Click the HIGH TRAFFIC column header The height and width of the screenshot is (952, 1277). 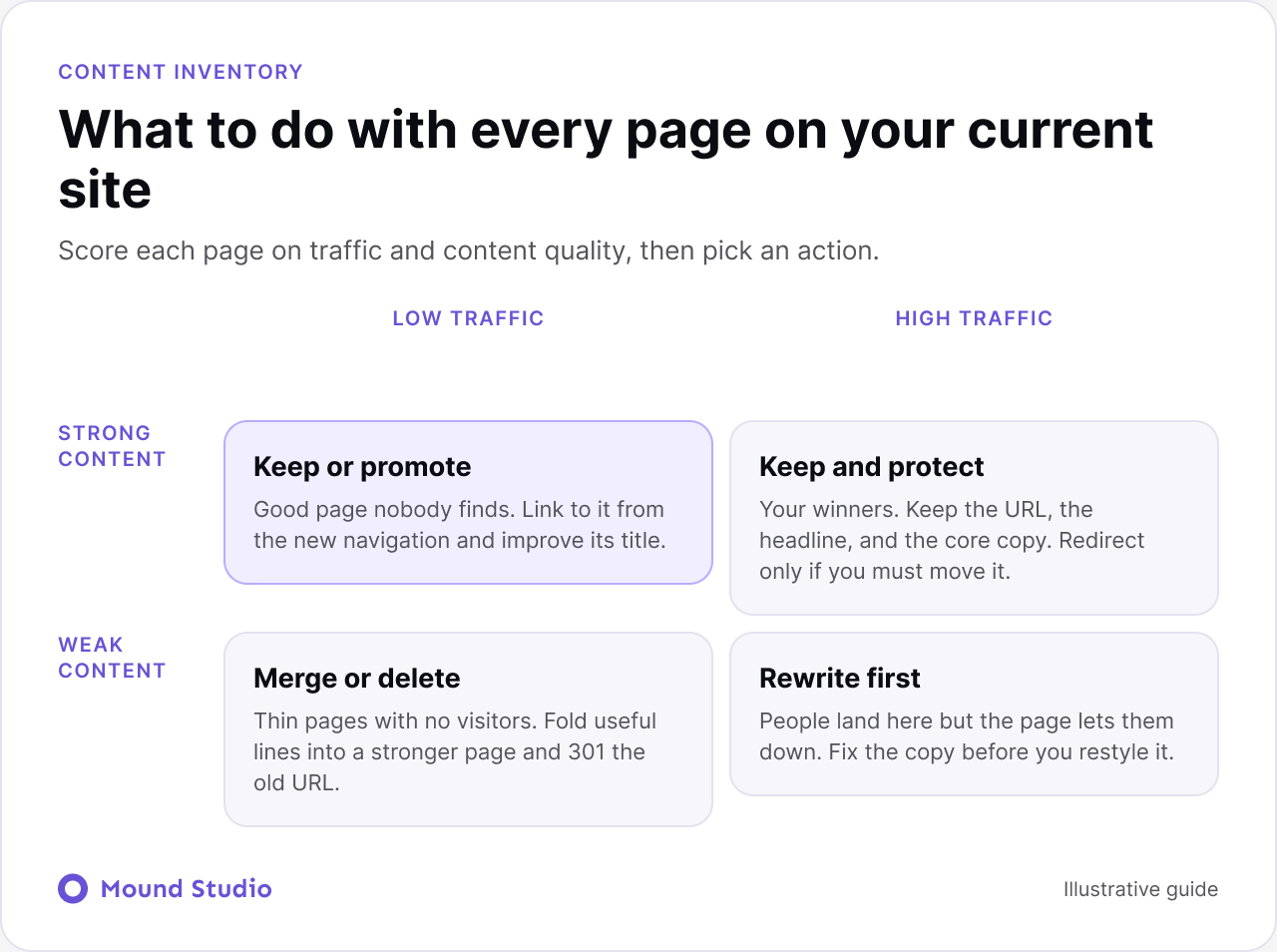974,318
